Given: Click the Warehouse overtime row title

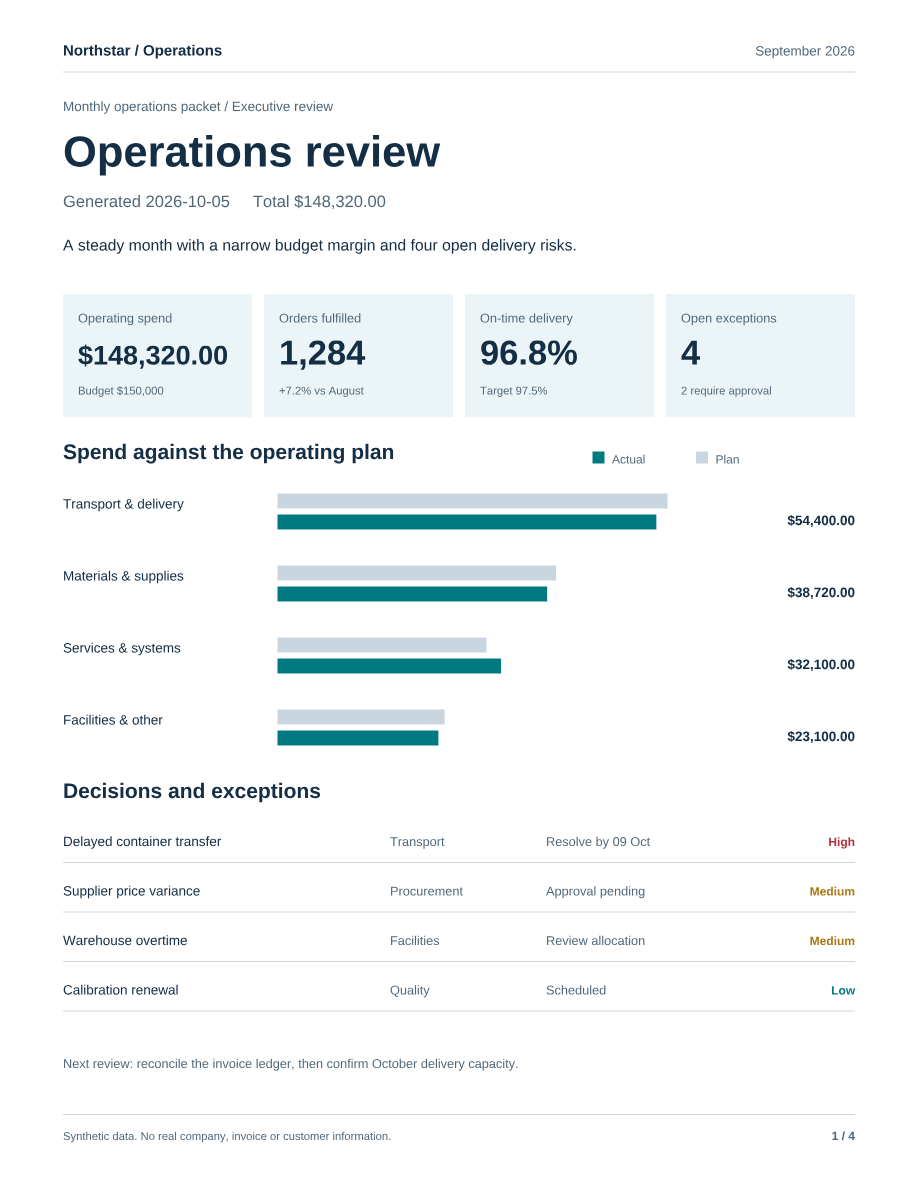Looking at the screenshot, I should [x=125, y=940].
